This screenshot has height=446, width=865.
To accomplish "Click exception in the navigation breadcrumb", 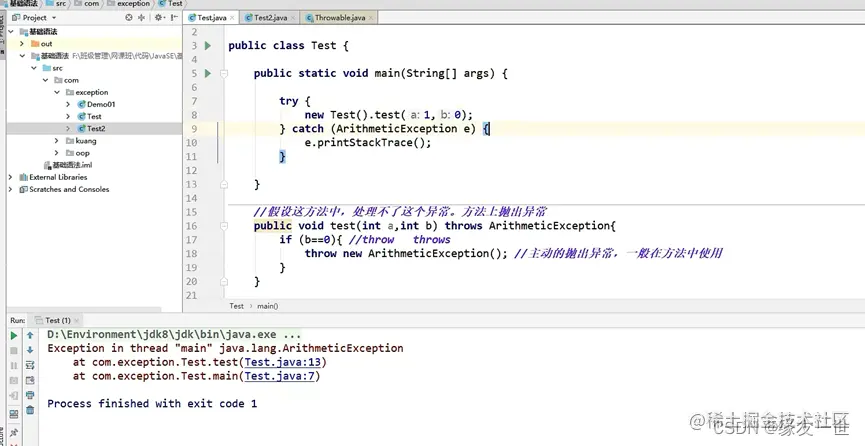I will point(129,3).
